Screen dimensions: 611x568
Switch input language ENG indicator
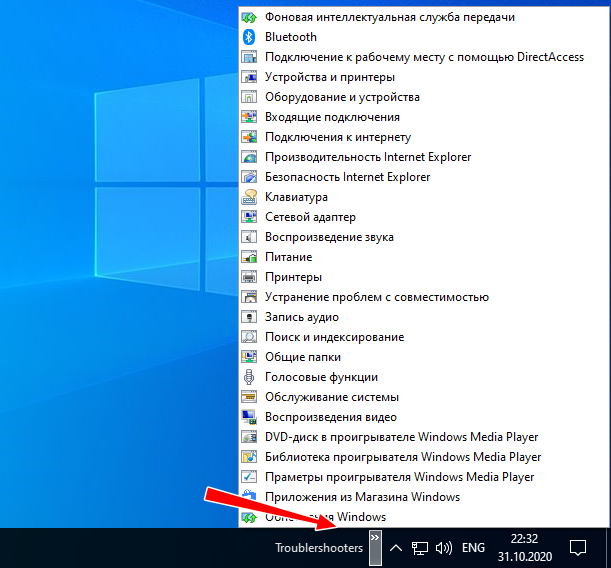473,548
